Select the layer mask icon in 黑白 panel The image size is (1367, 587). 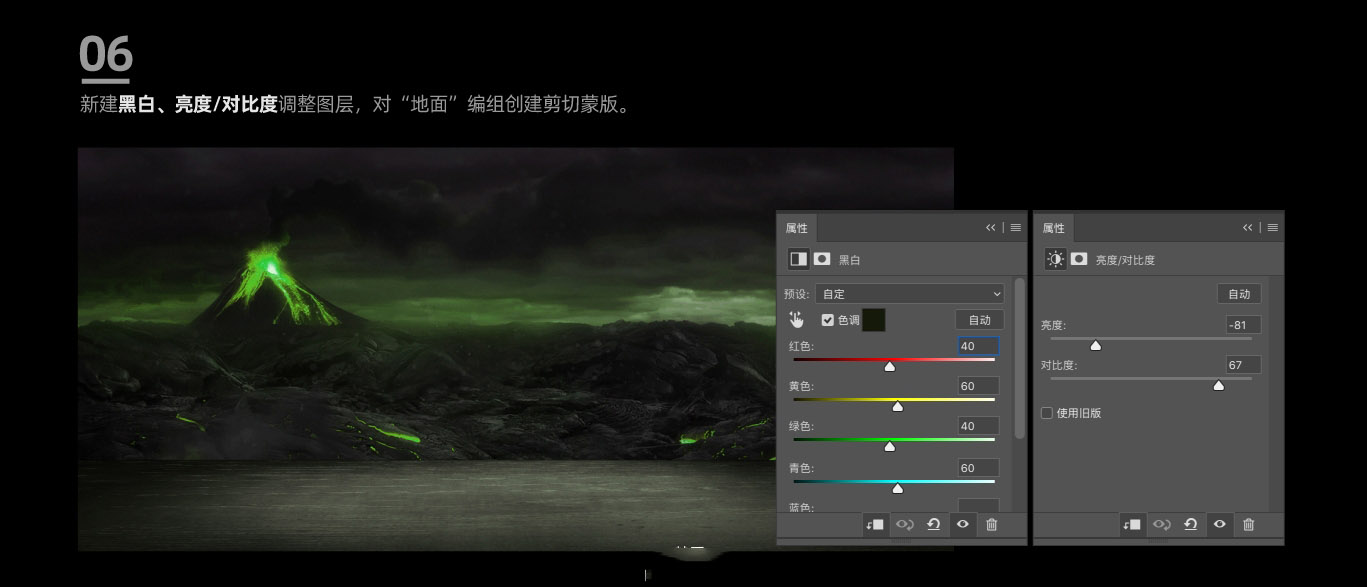coord(822,259)
